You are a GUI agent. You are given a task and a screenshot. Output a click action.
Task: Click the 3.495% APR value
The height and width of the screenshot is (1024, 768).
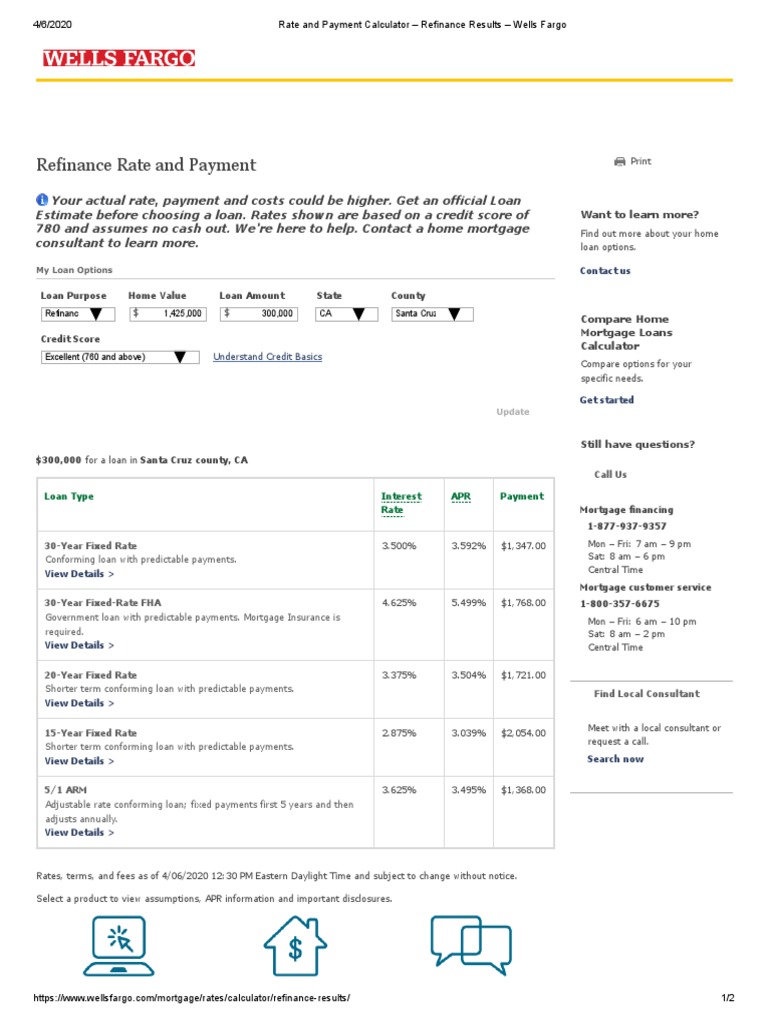pos(469,790)
